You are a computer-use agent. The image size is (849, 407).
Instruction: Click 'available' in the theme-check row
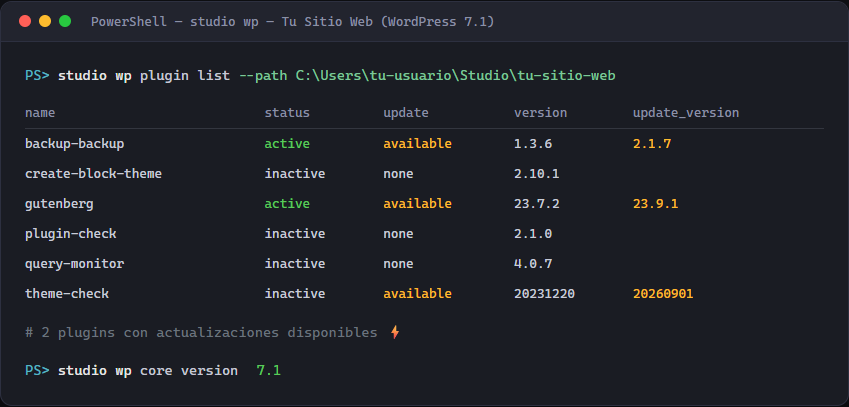tap(417, 294)
